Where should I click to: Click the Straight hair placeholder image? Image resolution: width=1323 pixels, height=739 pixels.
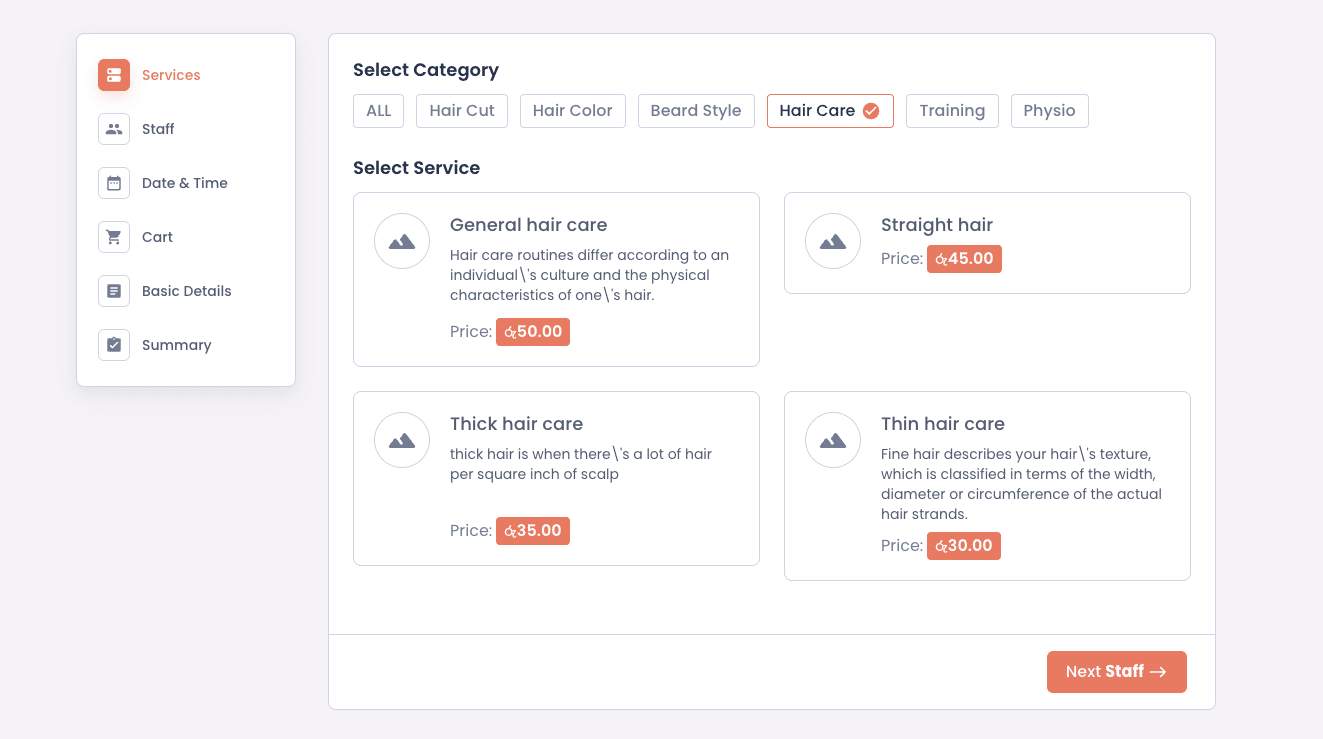pos(833,241)
